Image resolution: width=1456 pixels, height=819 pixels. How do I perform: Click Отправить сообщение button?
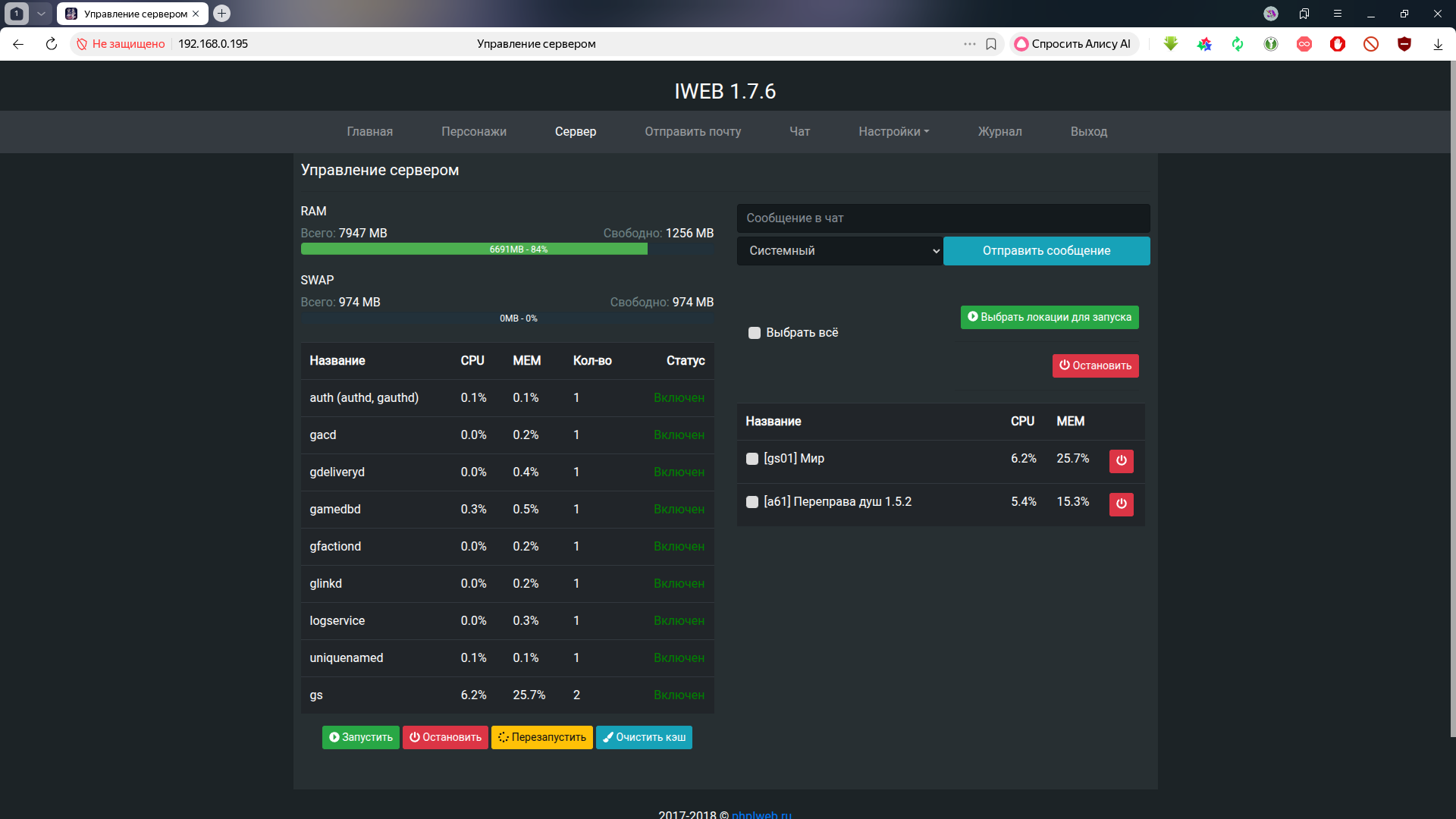coord(1046,251)
